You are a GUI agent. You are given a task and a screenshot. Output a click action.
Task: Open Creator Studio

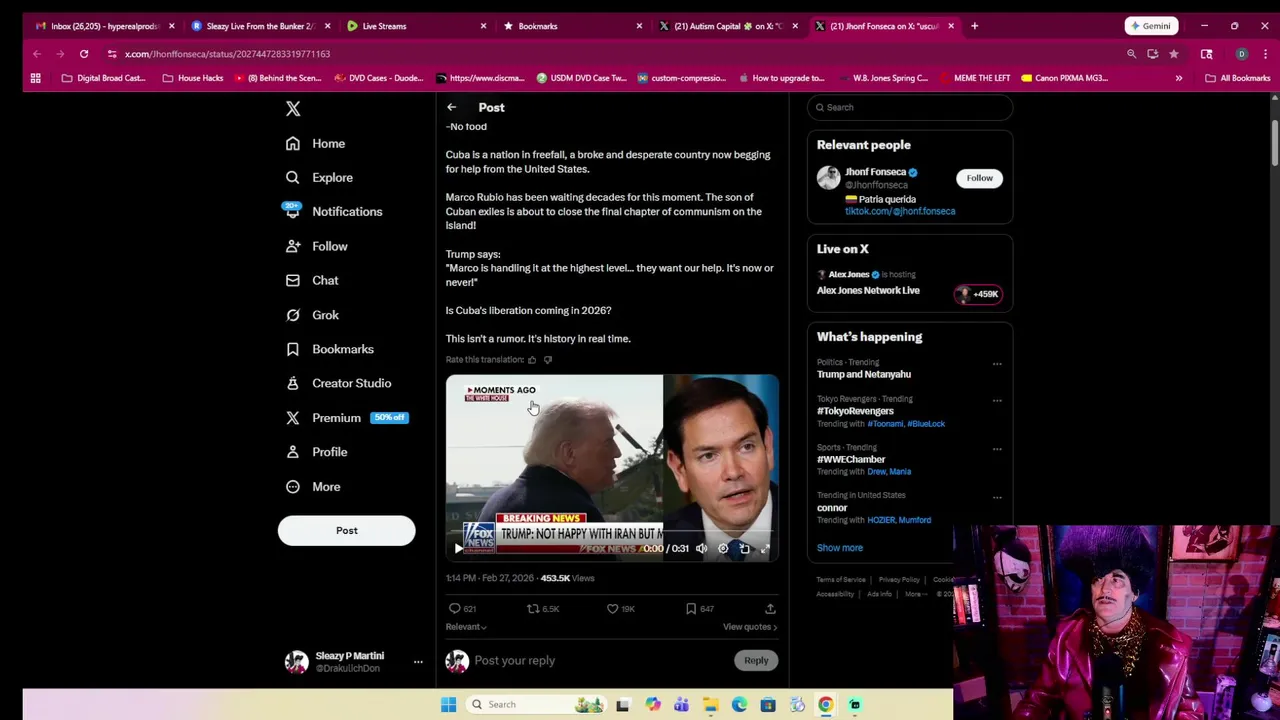click(x=338, y=383)
